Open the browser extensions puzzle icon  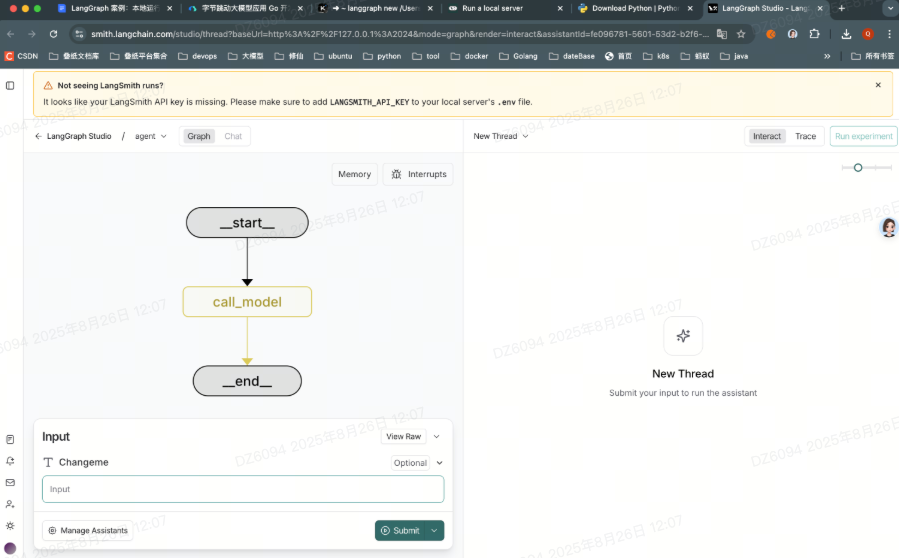tap(814, 34)
